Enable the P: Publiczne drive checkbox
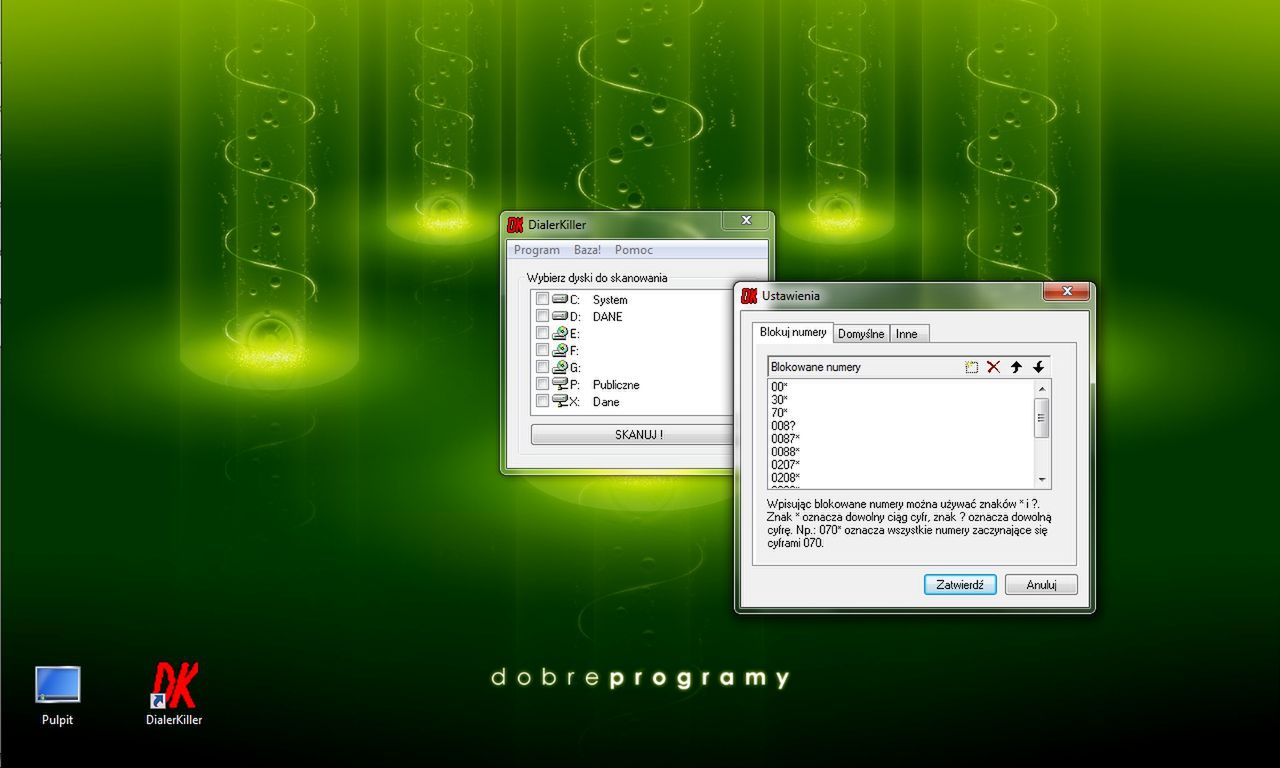This screenshot has height=768, width=1280. pyautogui.click(x=542, y=384)
